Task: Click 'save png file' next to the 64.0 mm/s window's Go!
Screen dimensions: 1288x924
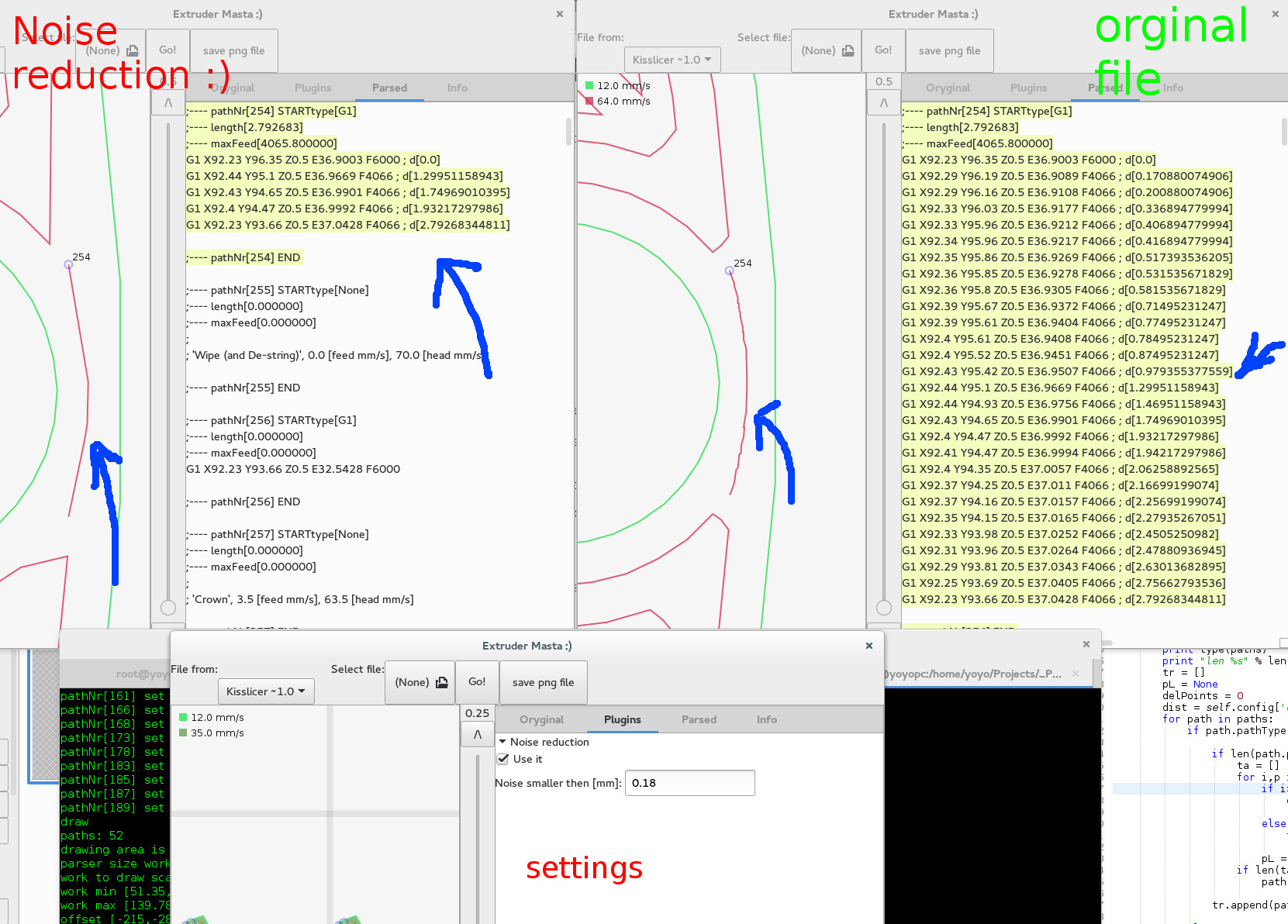Action: [949, 50]
